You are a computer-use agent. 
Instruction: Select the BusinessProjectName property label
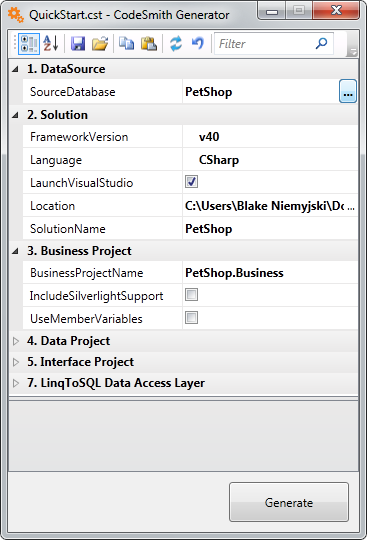[x=87, y=273]
